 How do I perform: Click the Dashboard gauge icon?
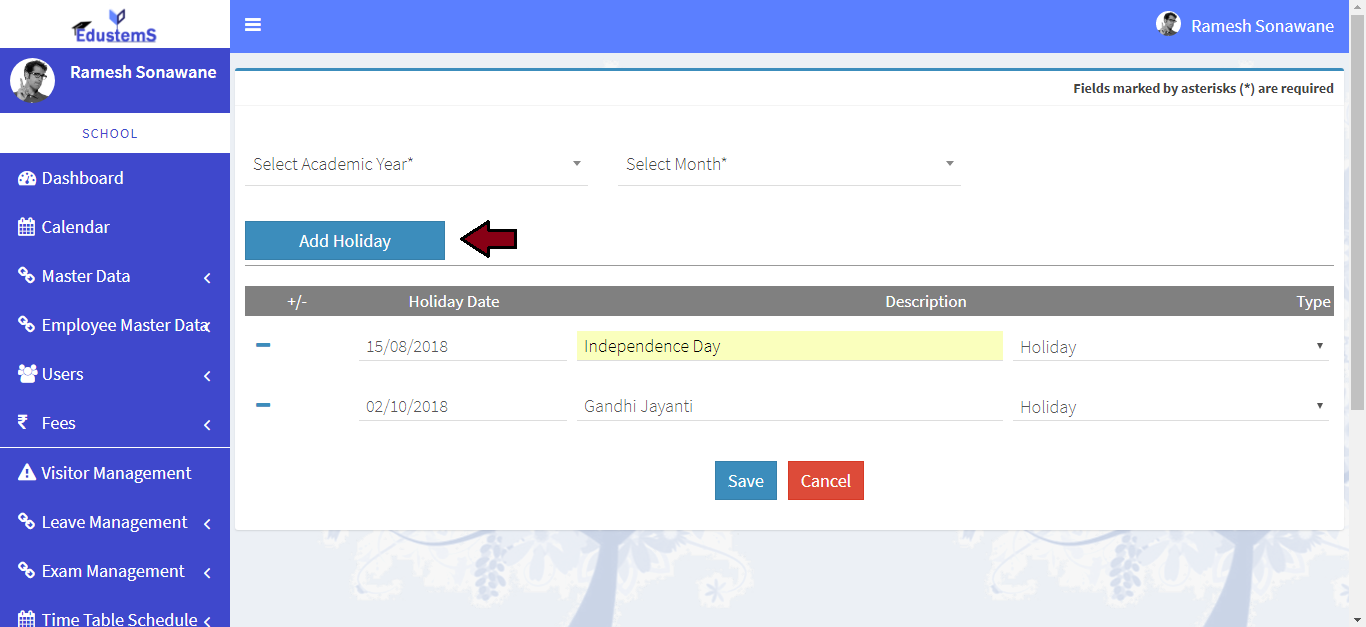click(x=27, y=178)
